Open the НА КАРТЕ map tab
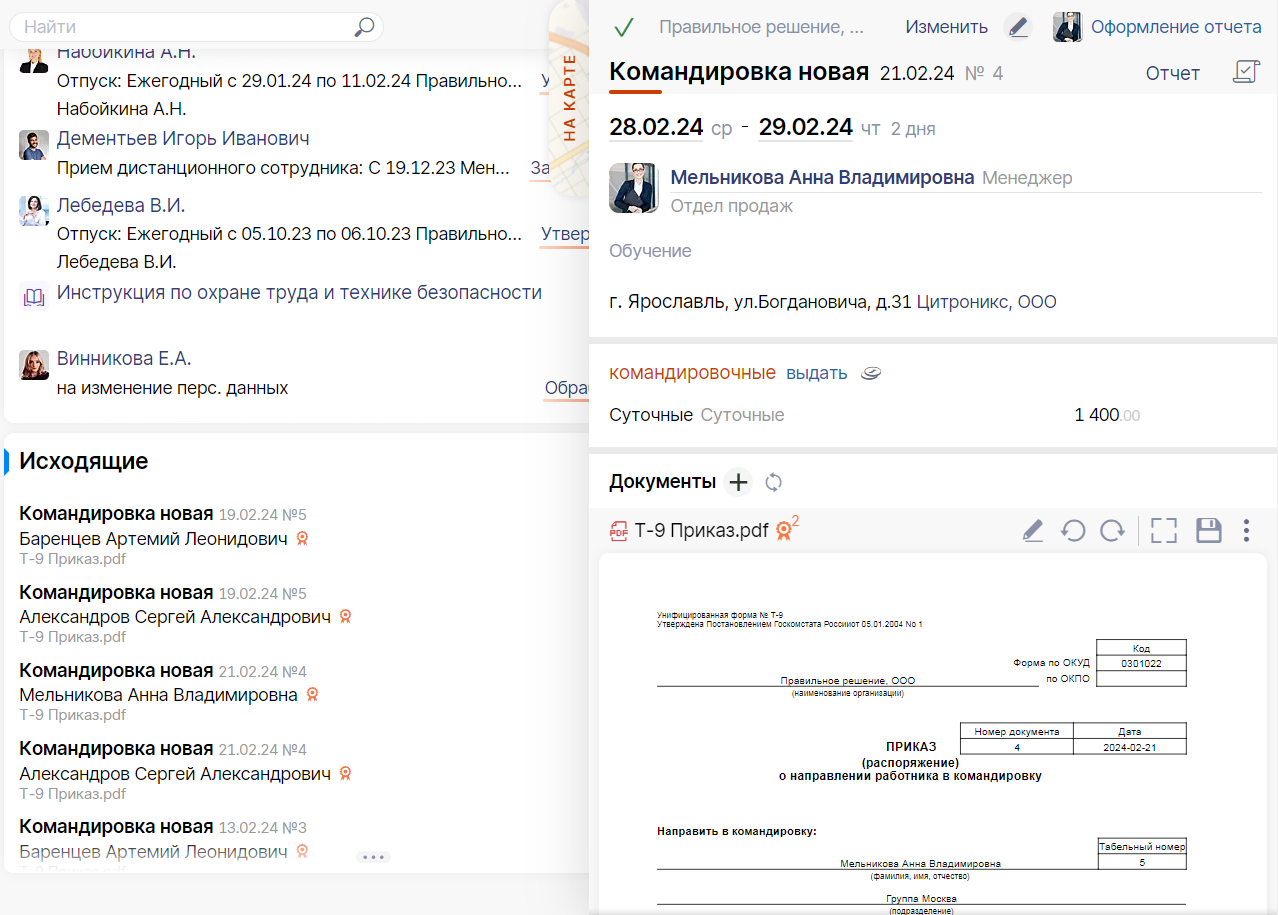This screenshot has height=915, width=1278. pyautogui.click(x=569, y=97)
